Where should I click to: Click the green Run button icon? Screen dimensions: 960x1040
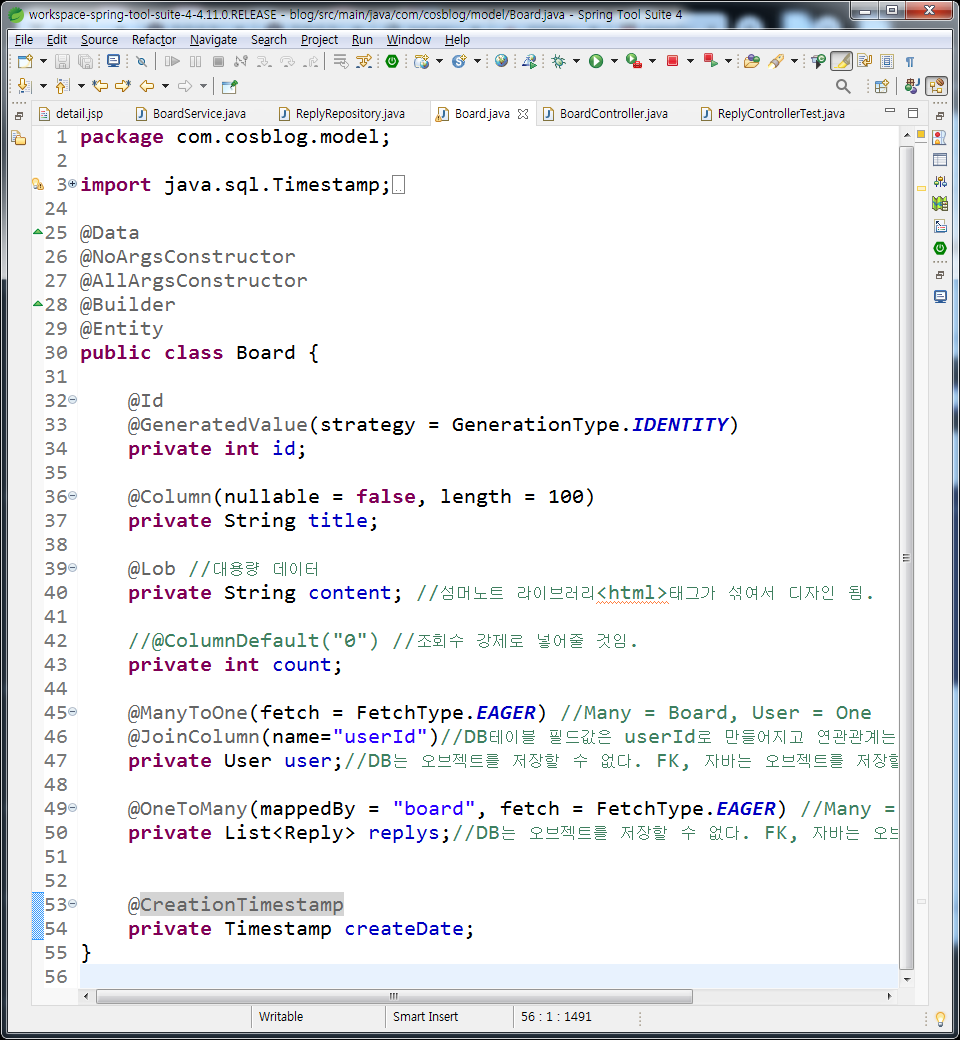pyautogui.click(x=596, y=62)
